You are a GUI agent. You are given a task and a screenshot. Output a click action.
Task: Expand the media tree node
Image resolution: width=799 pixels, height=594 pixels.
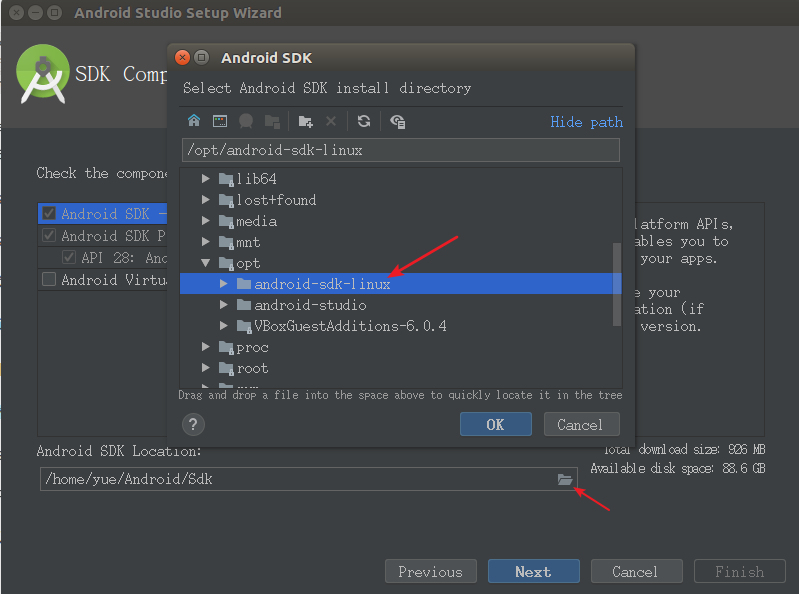pos(205,221)
